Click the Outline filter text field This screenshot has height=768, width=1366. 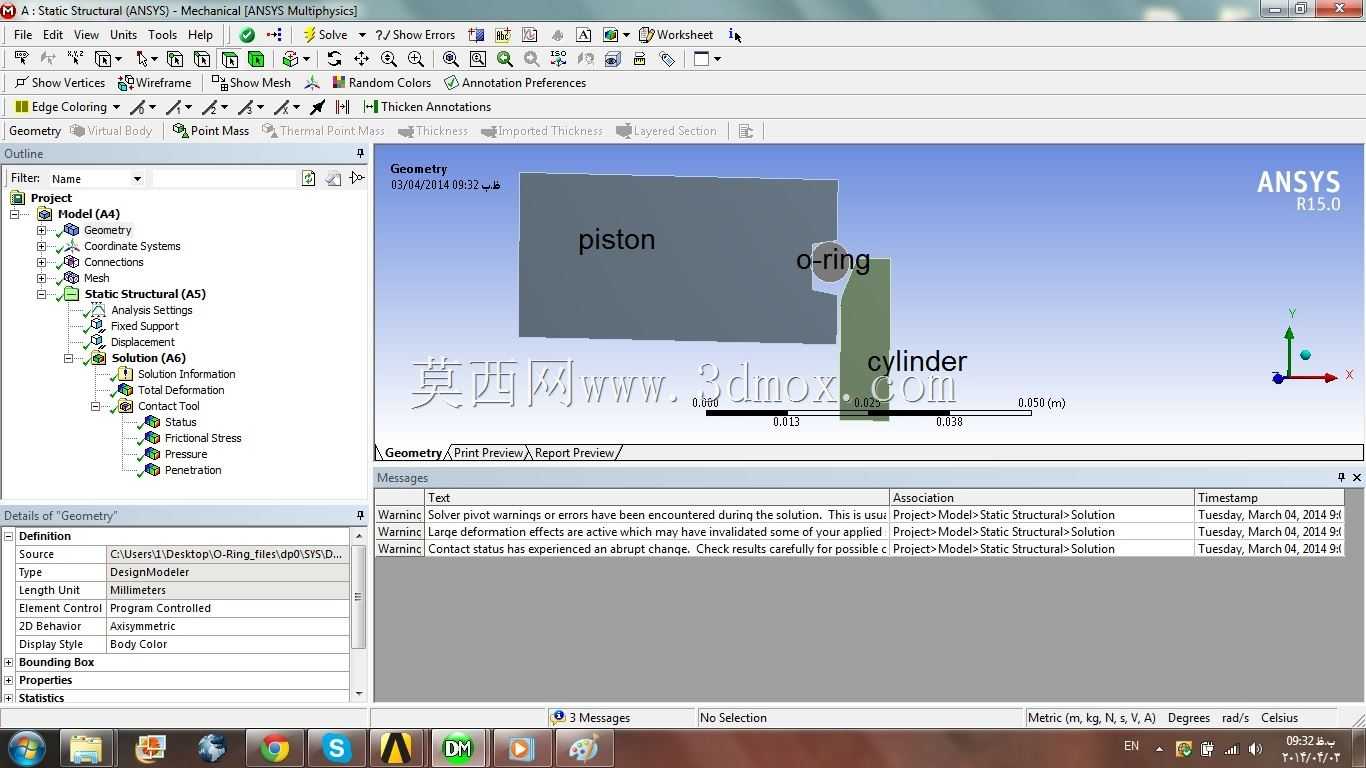click(223, 178)
